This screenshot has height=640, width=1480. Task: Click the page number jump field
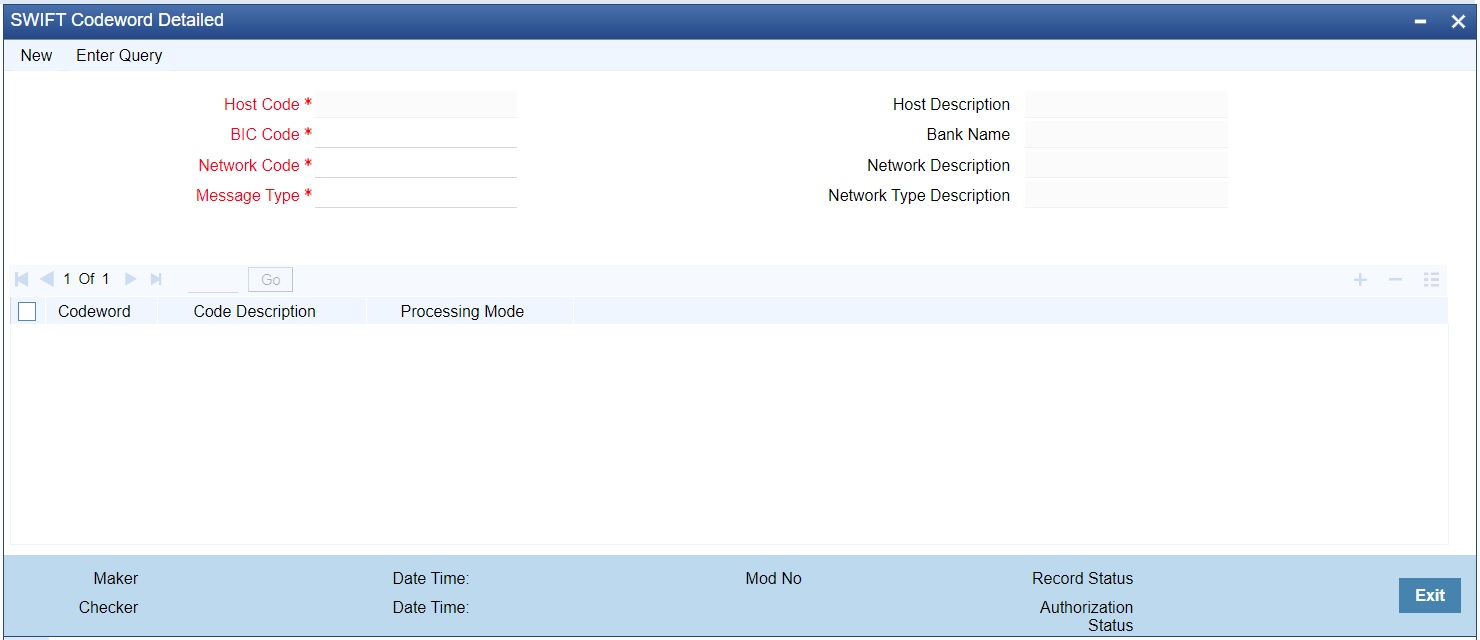click(212, 280)
